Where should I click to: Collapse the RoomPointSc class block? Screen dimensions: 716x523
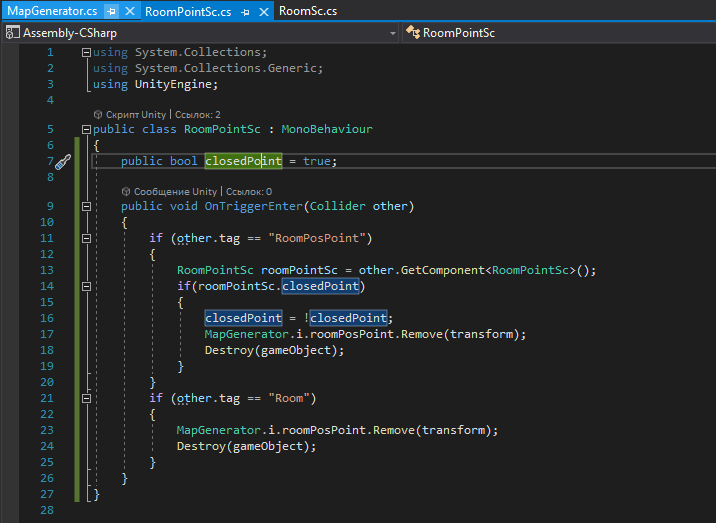point(86,129)
